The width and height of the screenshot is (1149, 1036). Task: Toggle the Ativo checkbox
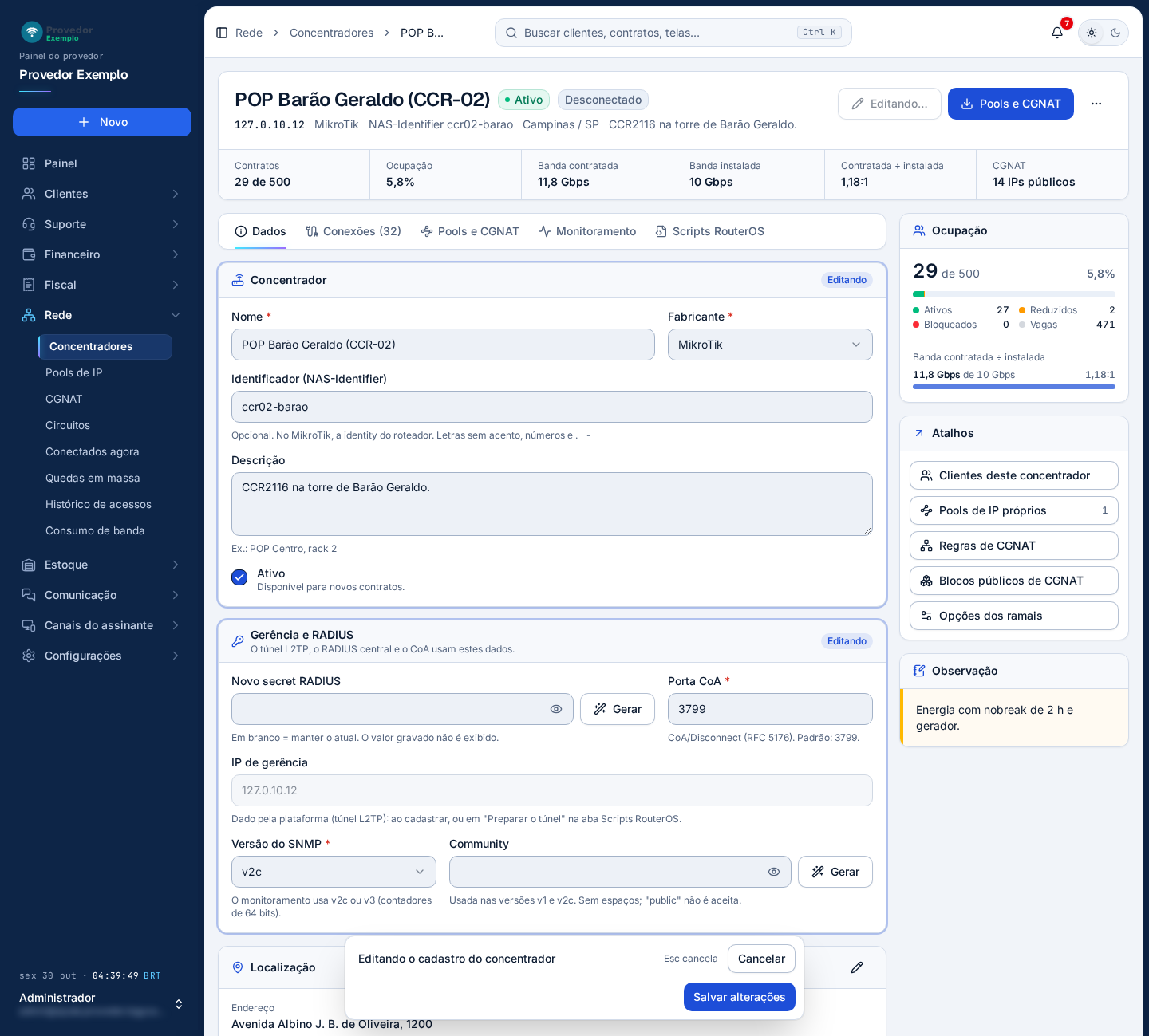(x=239, y=577)
